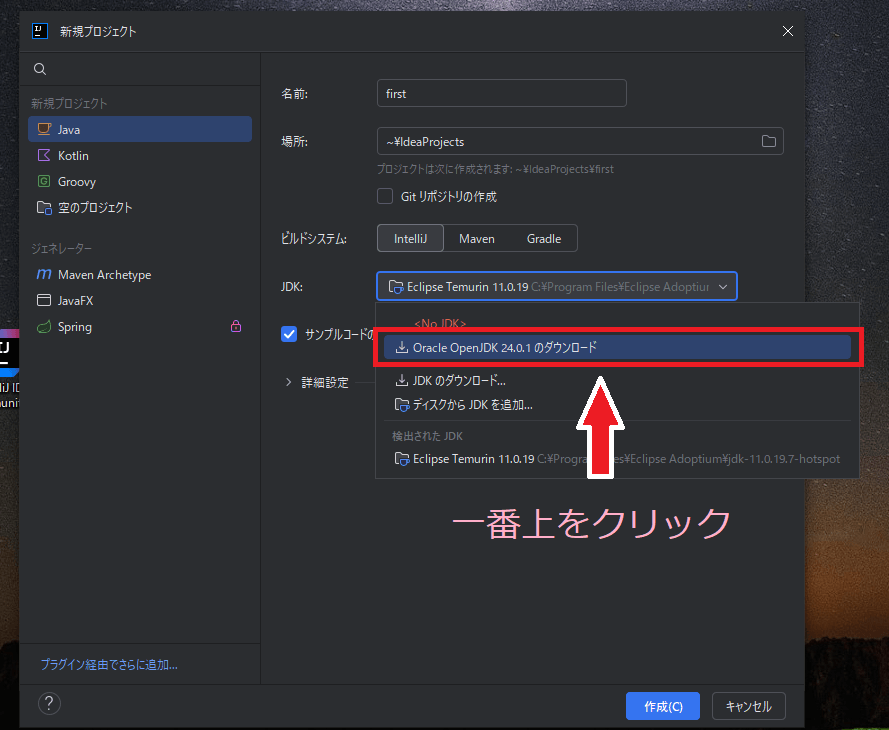889x730 pixels.
Task: Click the project name field
Action: tap(501, 93)
